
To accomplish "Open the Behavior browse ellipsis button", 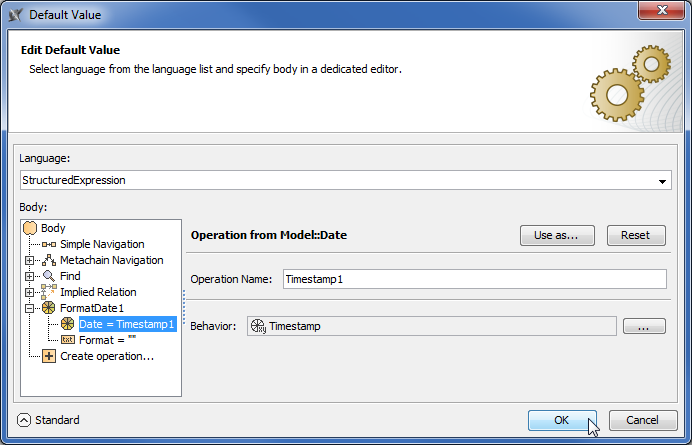I will point(644,326).
